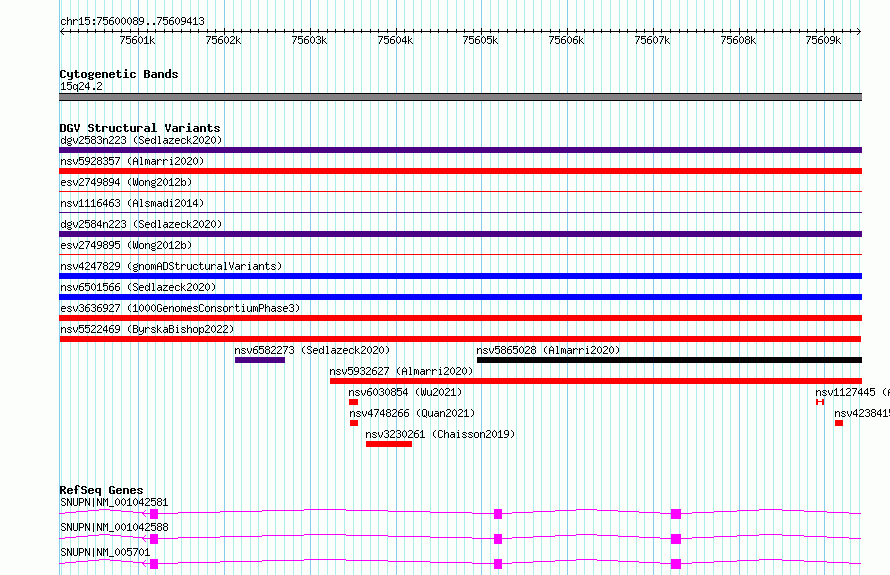Click the RefSeq Genes track title
Image resolution: width=890 pixels, height=575 pixels.
(x=101, y=490)
